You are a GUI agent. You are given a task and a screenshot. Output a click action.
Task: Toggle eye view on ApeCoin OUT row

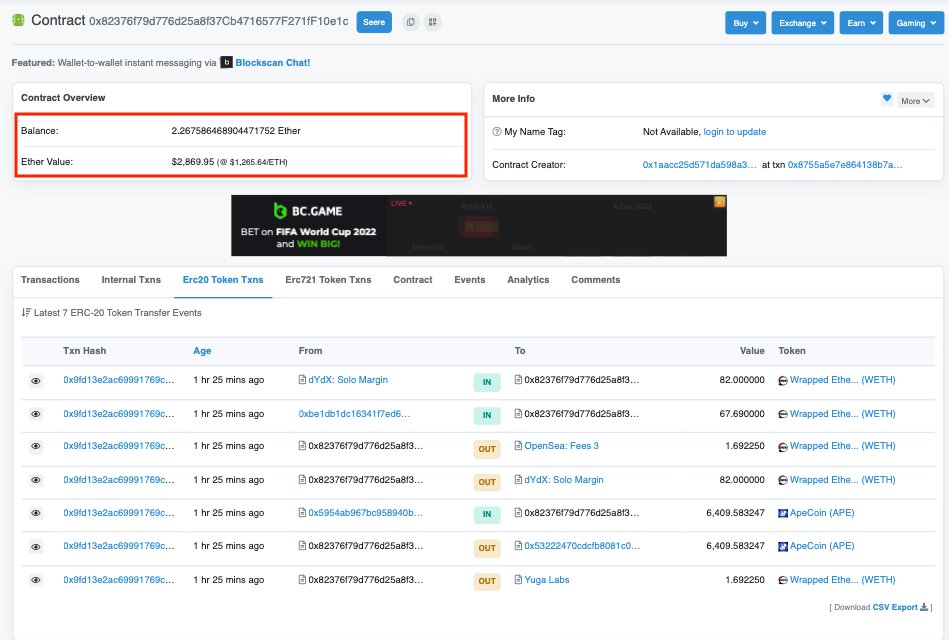36,547
